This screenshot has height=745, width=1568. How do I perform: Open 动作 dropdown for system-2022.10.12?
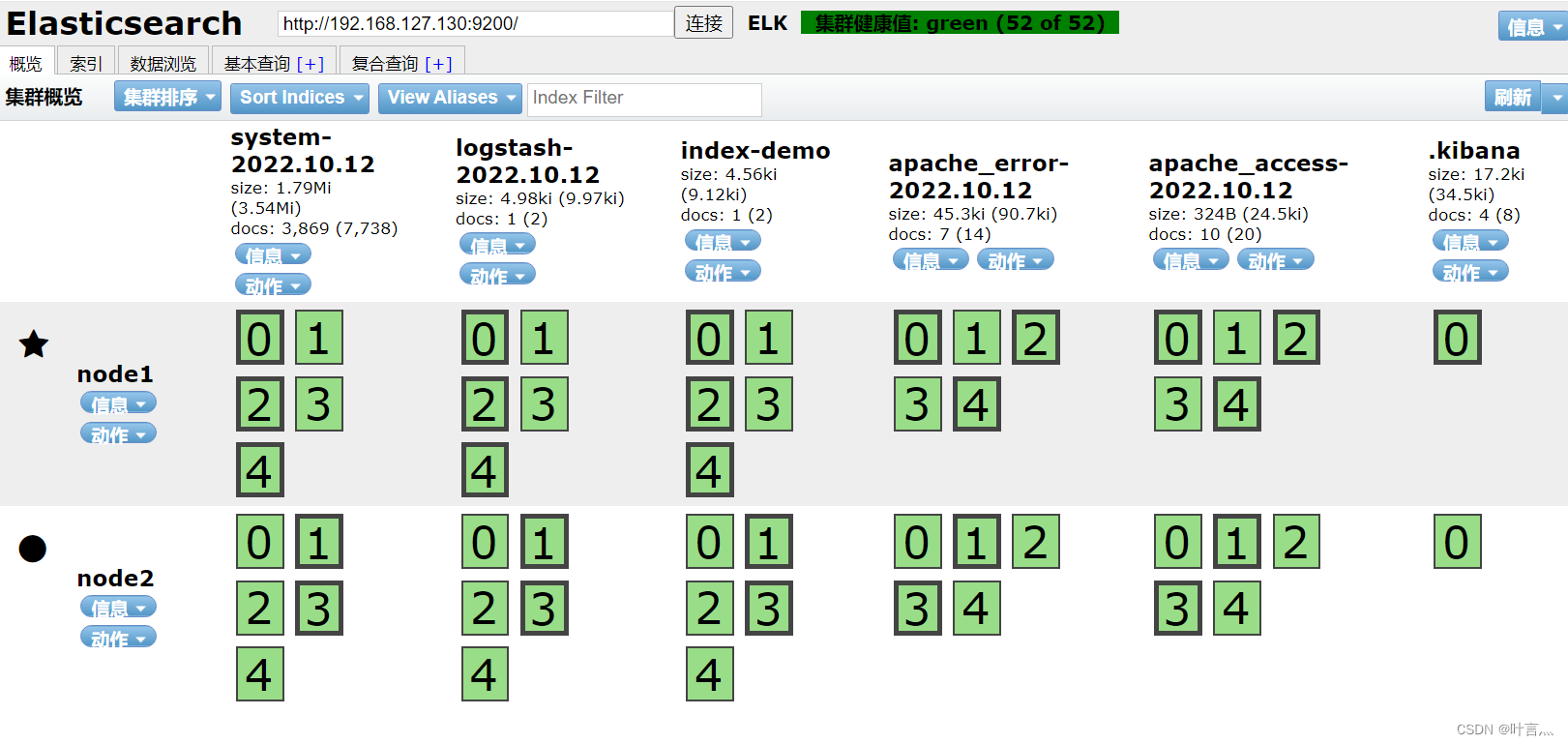(x=273, y=284)
